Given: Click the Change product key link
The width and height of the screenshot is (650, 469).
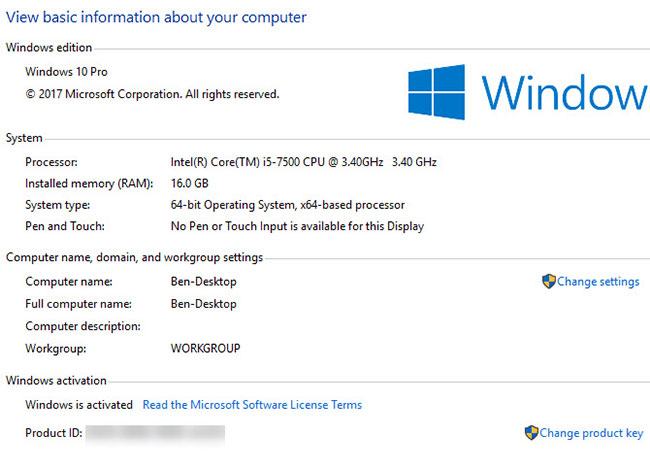Looking at the screenshot, I should (x=591, y=433).
